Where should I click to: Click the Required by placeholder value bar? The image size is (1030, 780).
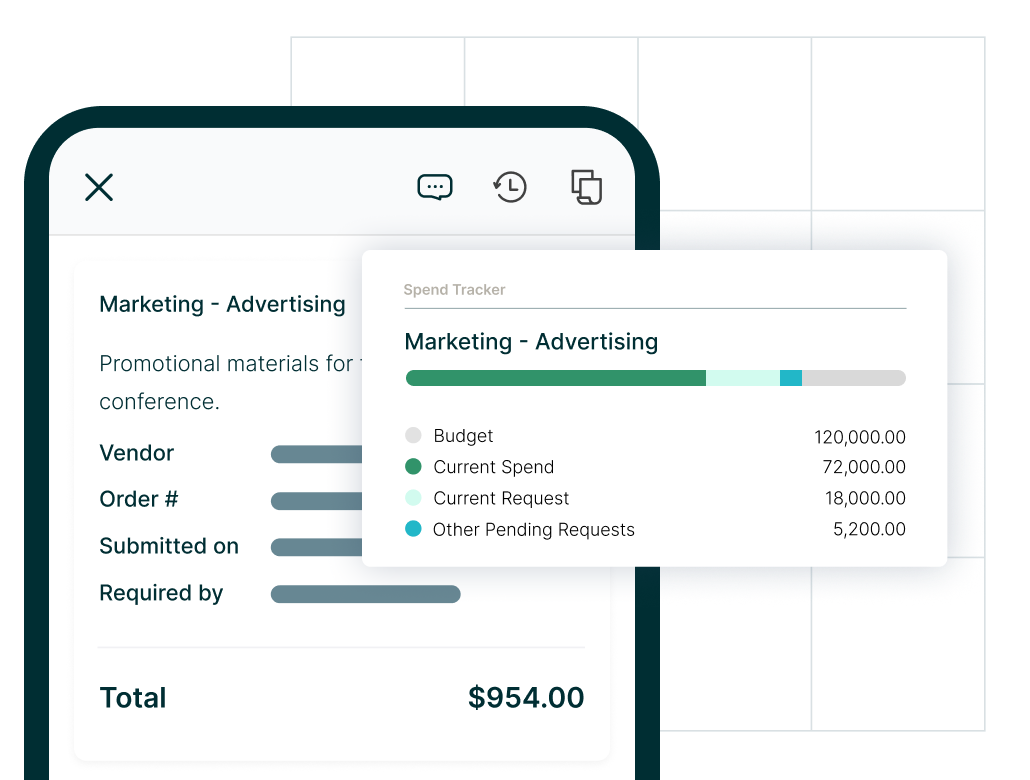365,594
